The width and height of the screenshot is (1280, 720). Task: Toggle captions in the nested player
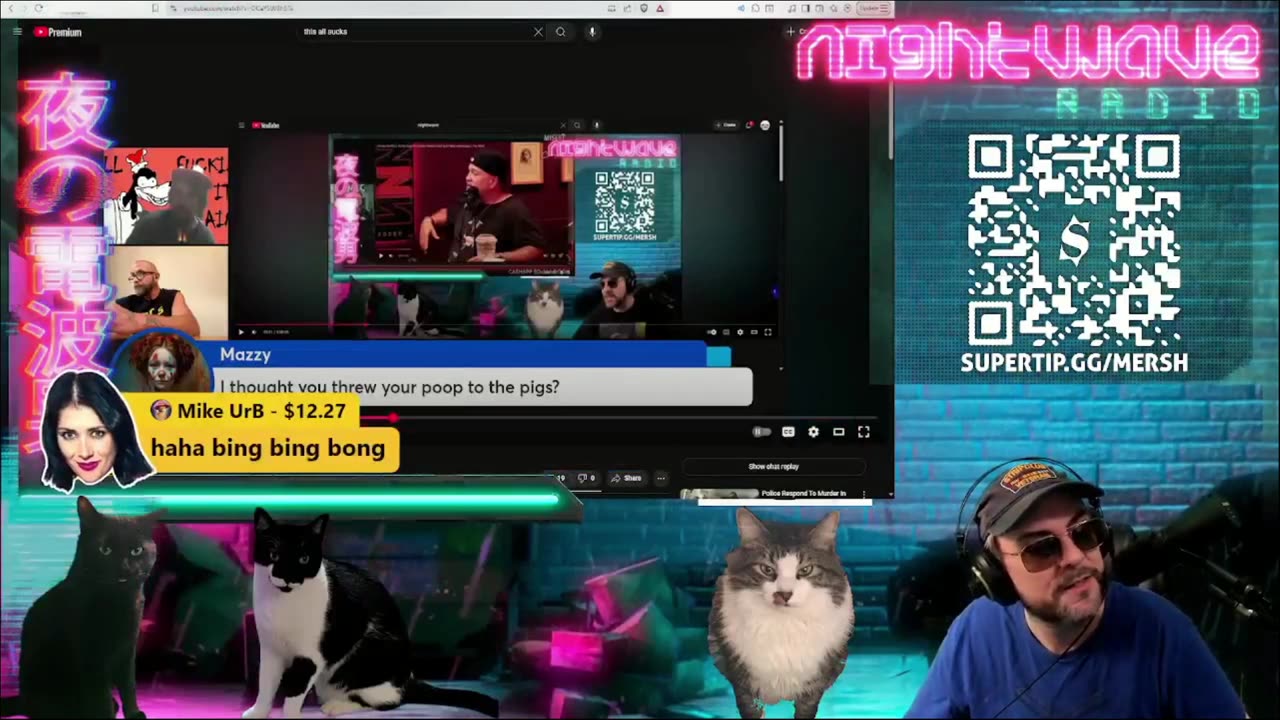click(727, 332)
